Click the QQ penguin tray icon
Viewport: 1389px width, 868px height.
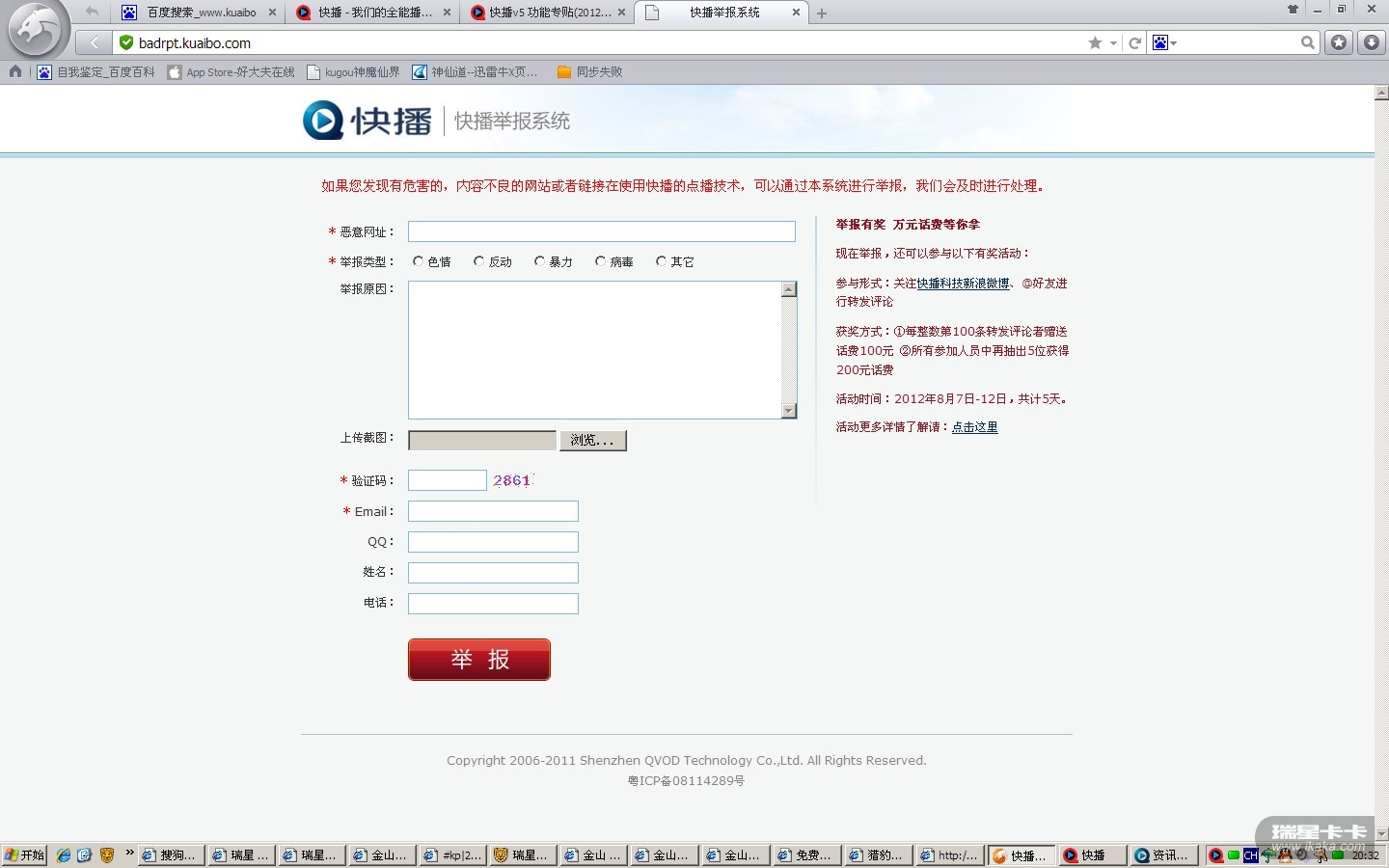[x=1285, y=855]
